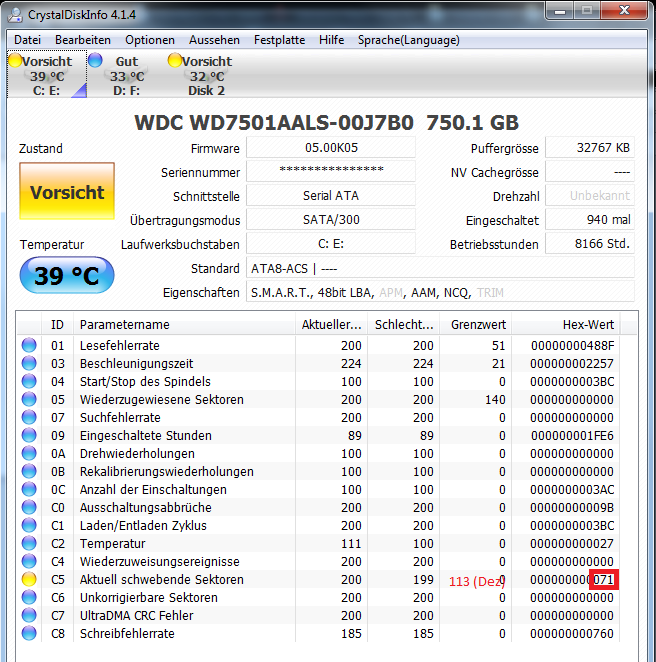Image resolution: width=656 pixels, height=662 pixels.
Task: Click the Standard field ATA8-ACS
Action: click(x=440, y=269)
